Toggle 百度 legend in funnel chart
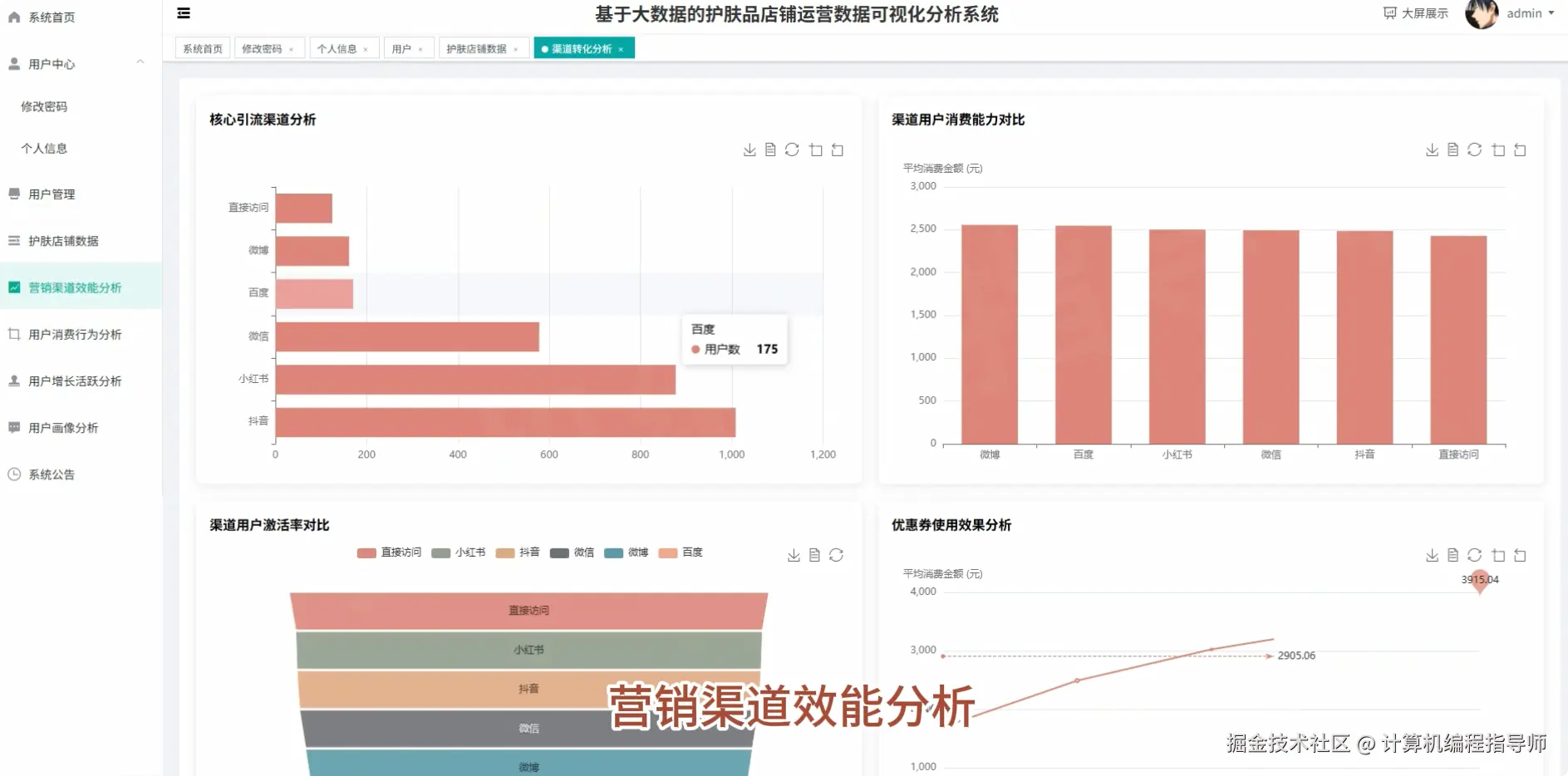Viewport: 1568px width, 776px height. coord(681,553)
